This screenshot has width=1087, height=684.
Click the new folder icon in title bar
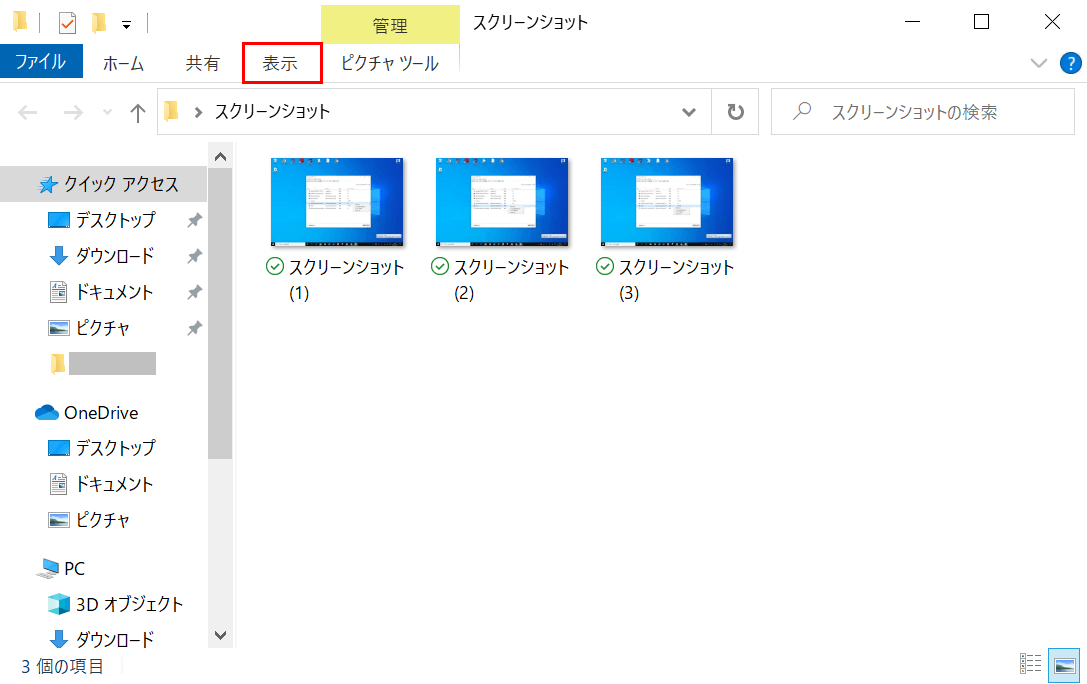click(99, 23)
